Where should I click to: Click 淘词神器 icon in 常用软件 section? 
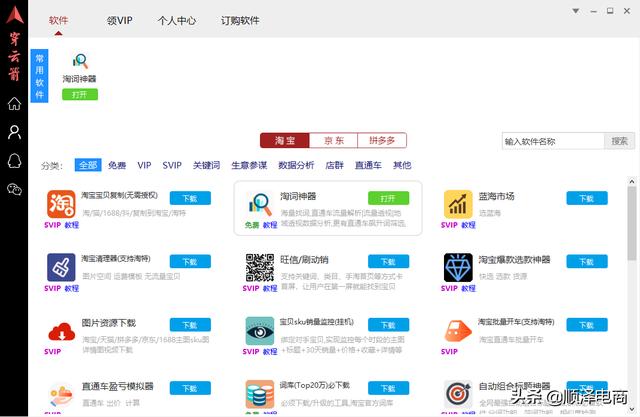(80, 61)
